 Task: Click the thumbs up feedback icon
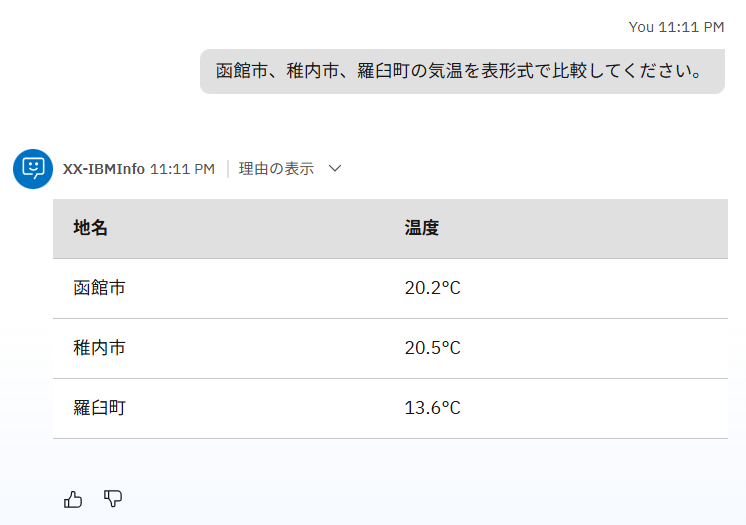click(x=73, y=499)
